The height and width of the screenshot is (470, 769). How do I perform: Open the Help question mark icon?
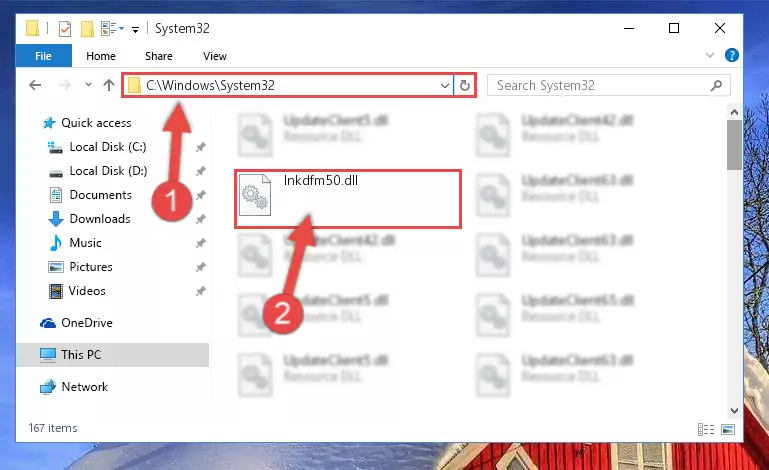click(731, 55)
